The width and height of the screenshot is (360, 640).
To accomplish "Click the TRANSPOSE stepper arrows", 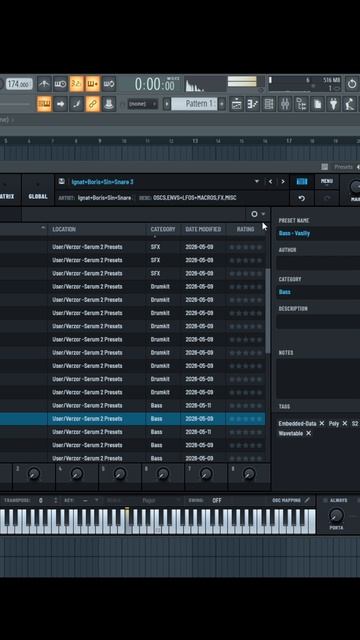I will [56, 500].
